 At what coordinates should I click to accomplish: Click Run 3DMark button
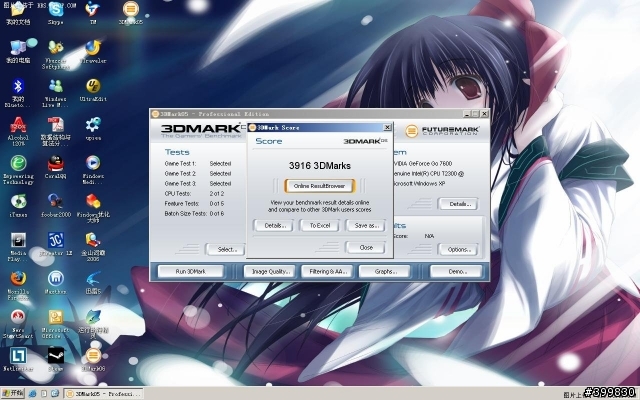pyautogui.click(x=191, y=271)
